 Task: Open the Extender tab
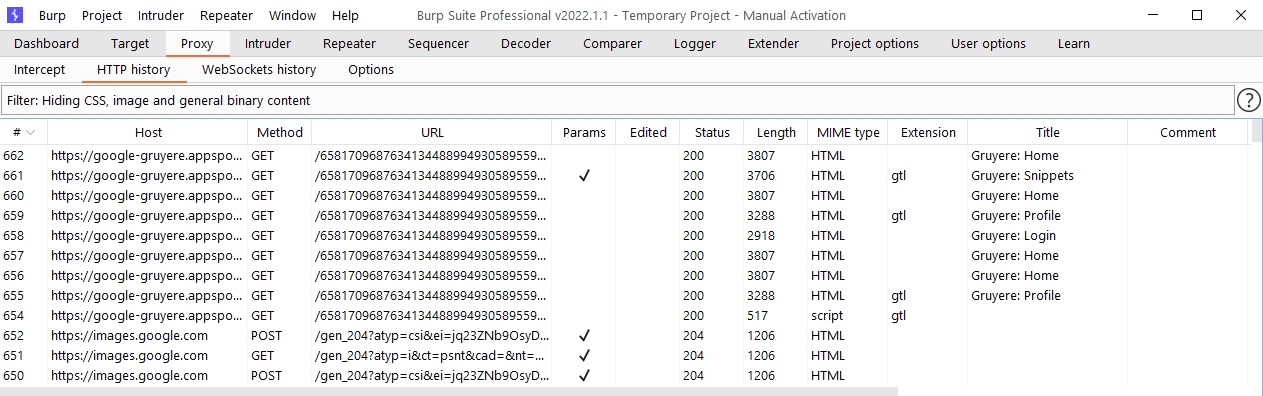click(773, 44)
